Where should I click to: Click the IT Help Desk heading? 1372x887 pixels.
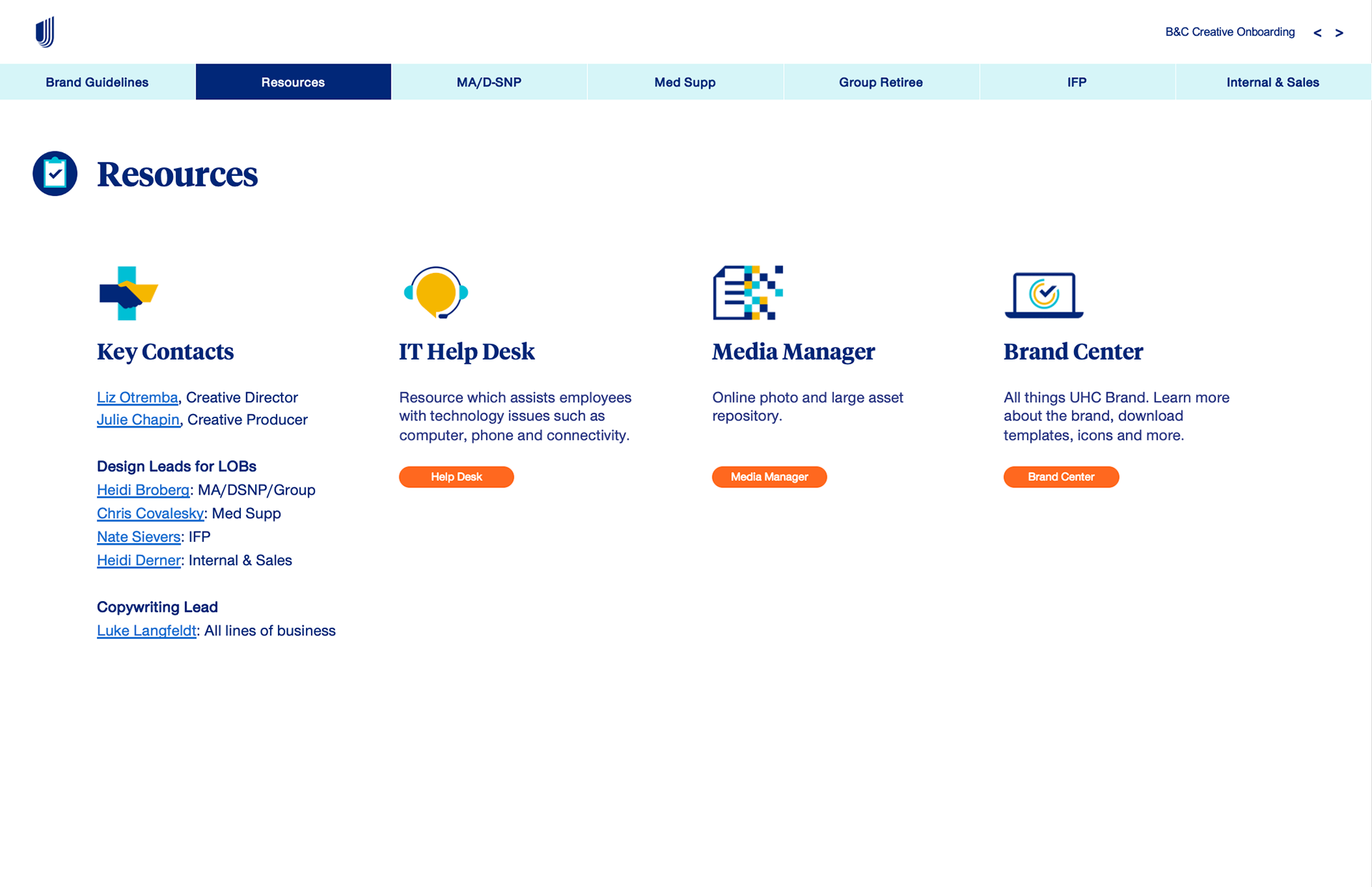click(x=467, y=352)
